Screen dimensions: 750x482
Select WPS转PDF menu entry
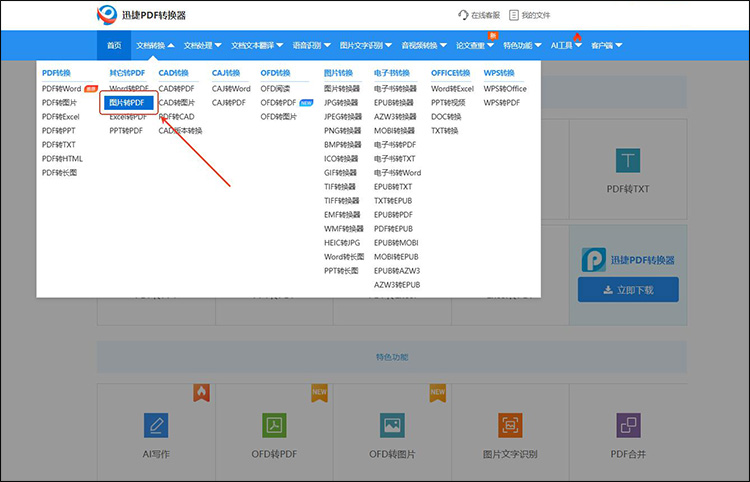502,103
